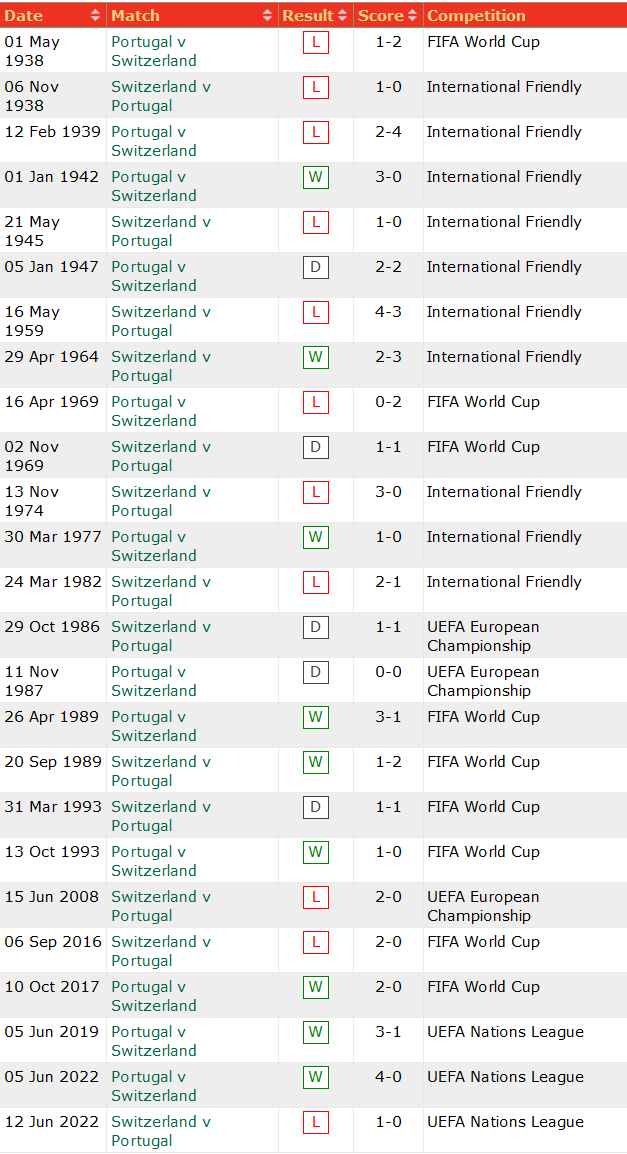This screenshot has height=1154, width=627.
Task: Click the Competition column header
Action: (x=476, y=16)
